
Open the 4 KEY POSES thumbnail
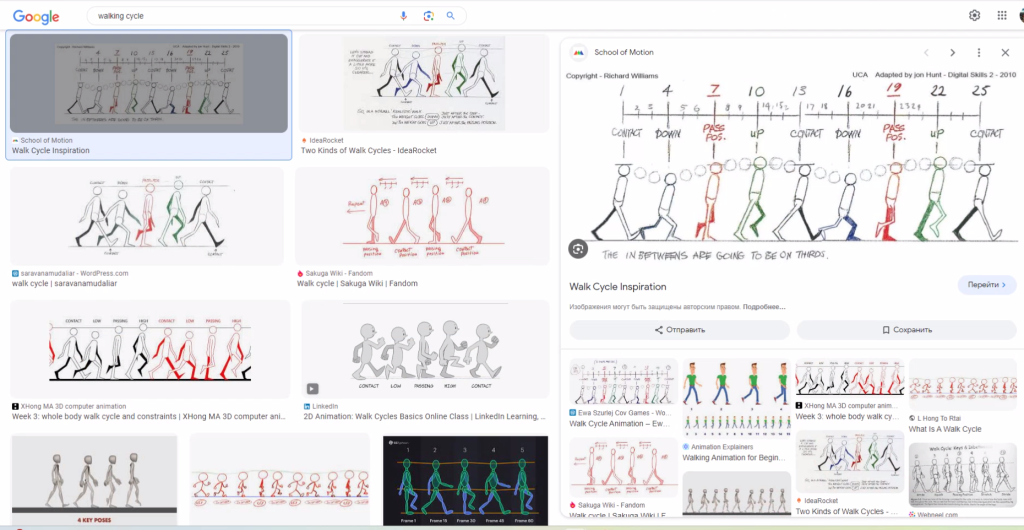pyautogui.click(x=95, y=480)
